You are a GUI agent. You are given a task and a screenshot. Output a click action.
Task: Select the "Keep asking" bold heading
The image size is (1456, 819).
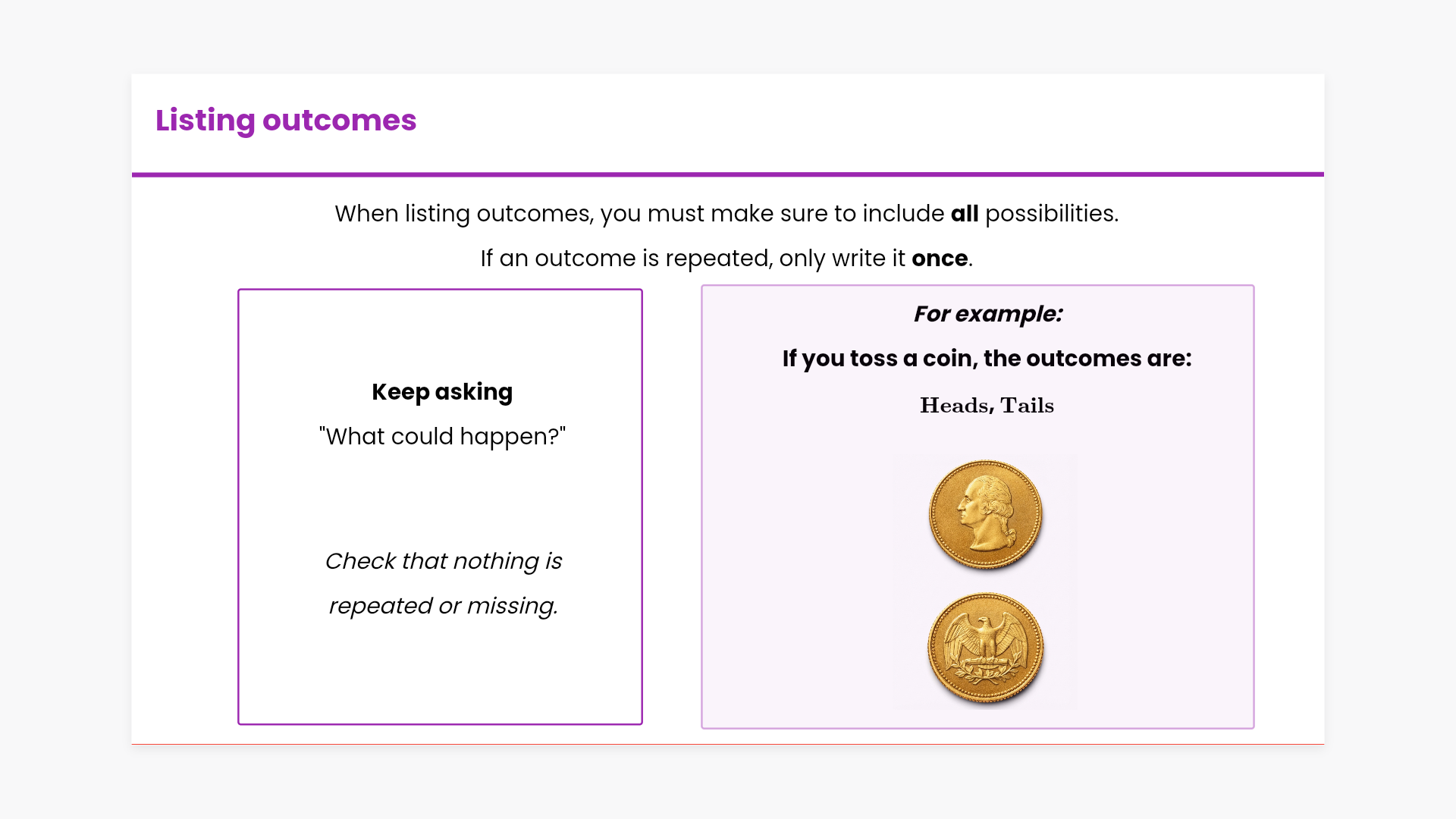(442, 392)
